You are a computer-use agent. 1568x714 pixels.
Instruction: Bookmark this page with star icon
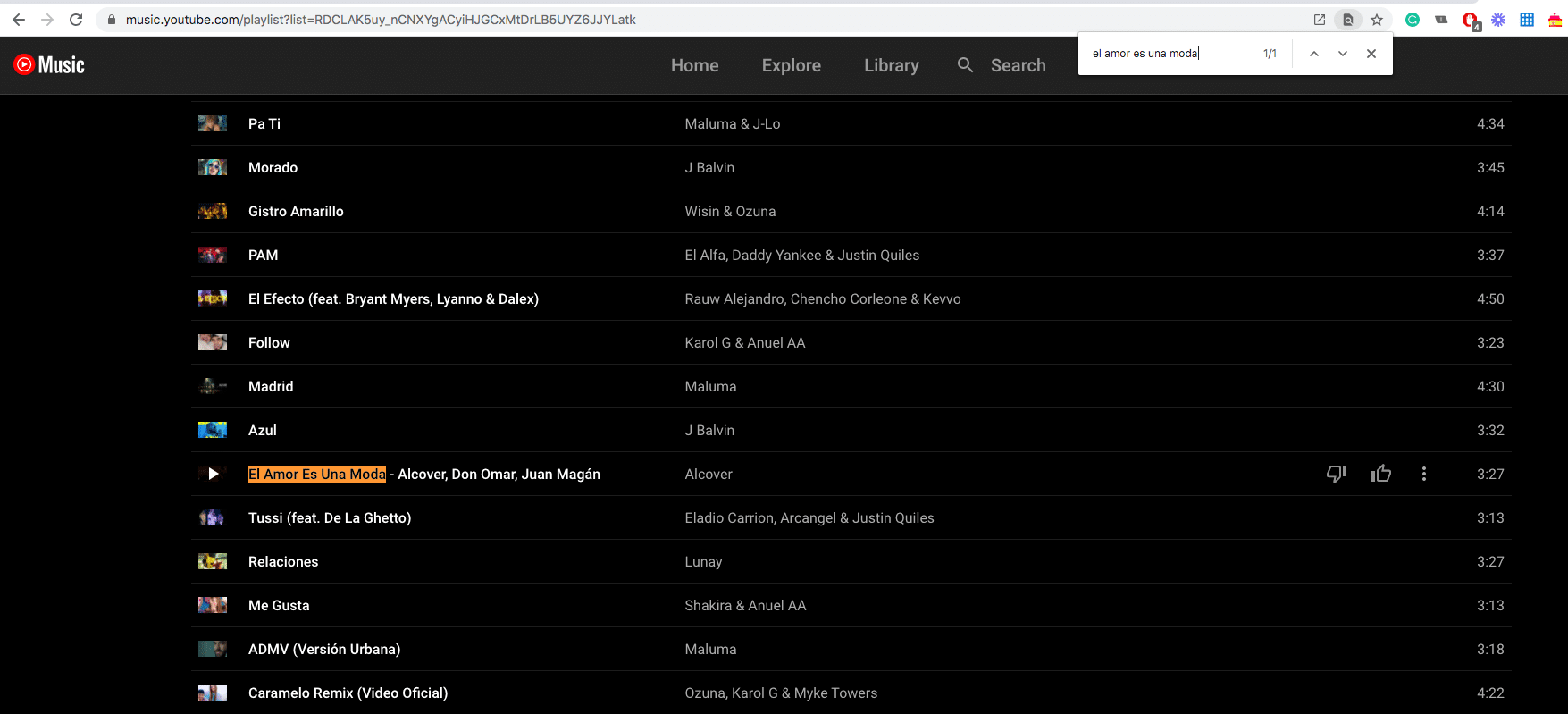[x=1377, y=20]
